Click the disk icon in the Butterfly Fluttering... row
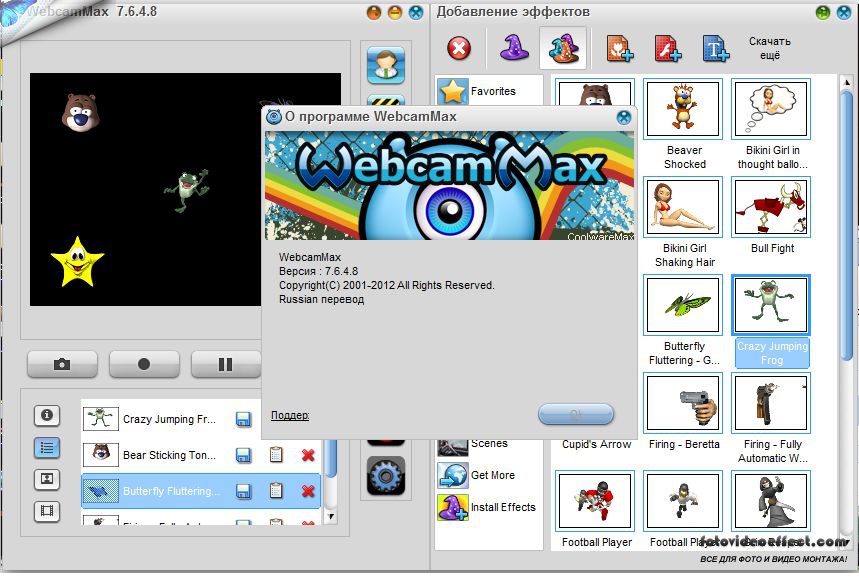The image size is (859, 578). [x=243, y=491]
